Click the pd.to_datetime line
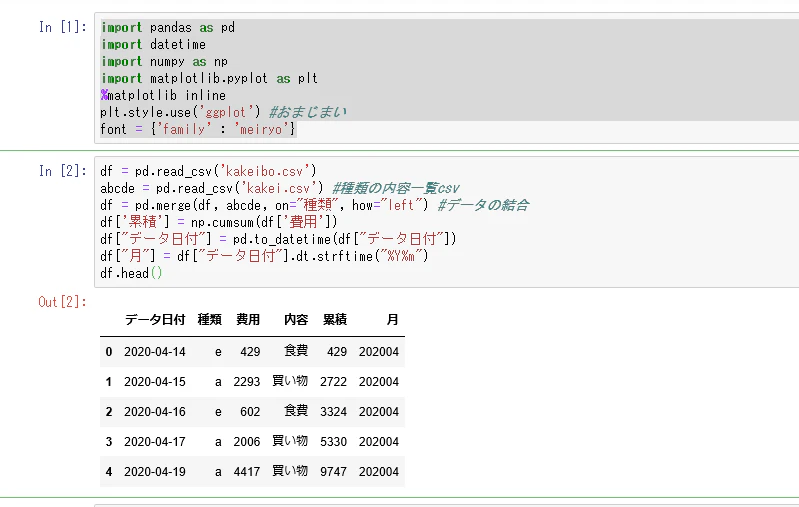Screen dimensions: 799x507 (279, 239)
